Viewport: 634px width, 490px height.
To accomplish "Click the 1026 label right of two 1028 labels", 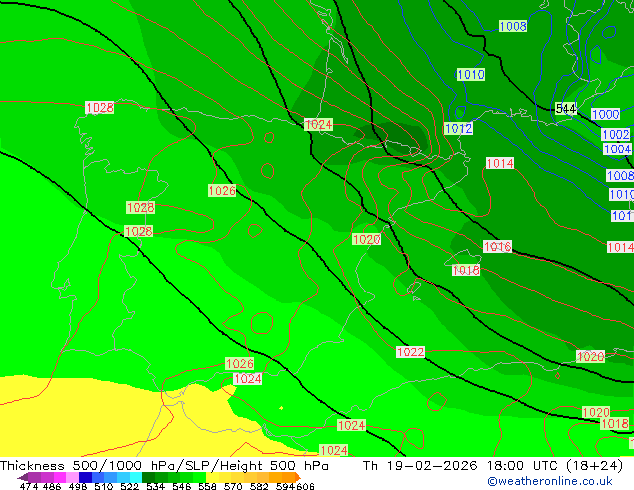I will (222, 190).
